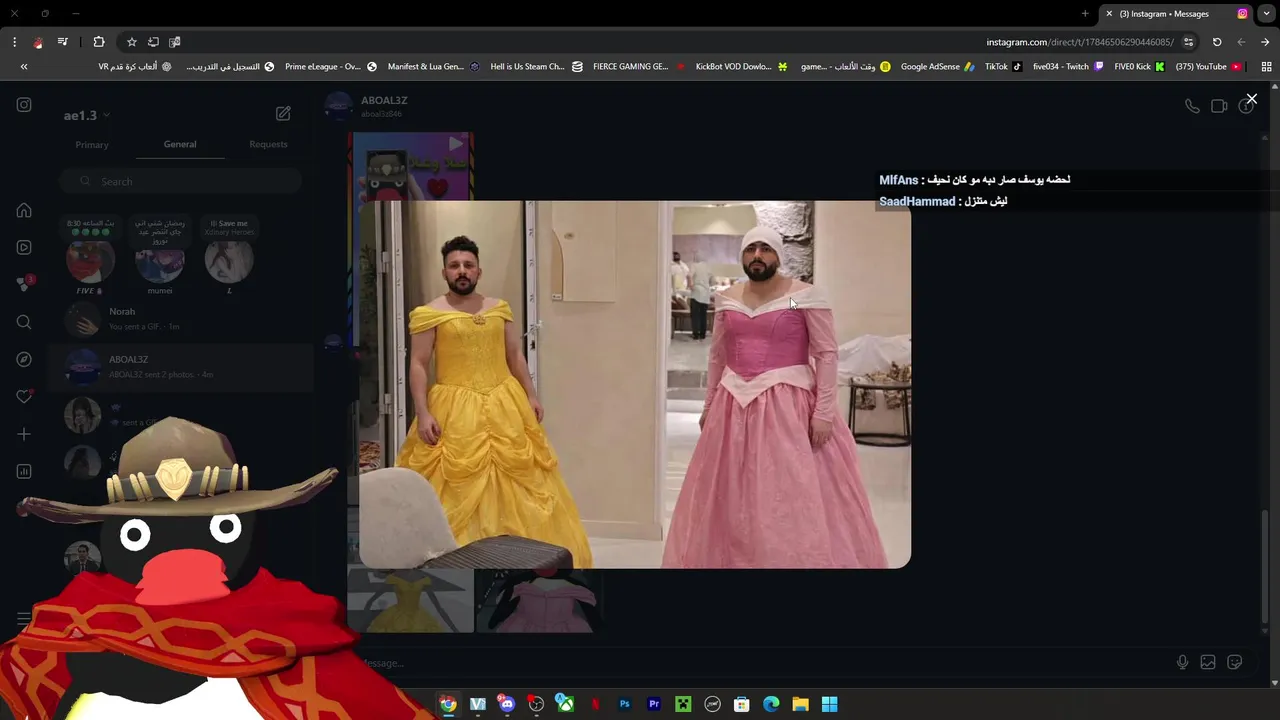The height and width of the screenshot is (720, 1280).
Task: Open the sticker/GIF picker icon
Action: point(1235,662)
